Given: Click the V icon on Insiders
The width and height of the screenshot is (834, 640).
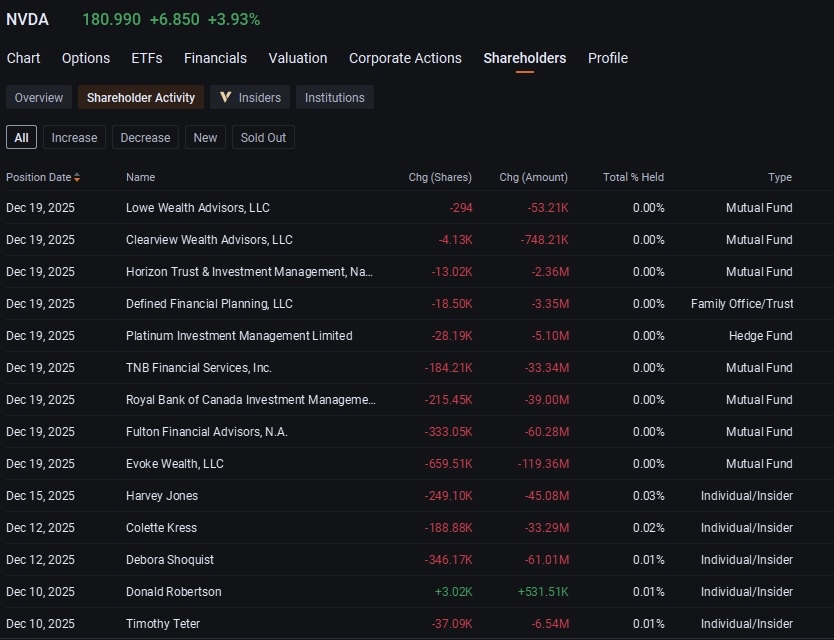Looking at the screenshot, I should 226,97.
